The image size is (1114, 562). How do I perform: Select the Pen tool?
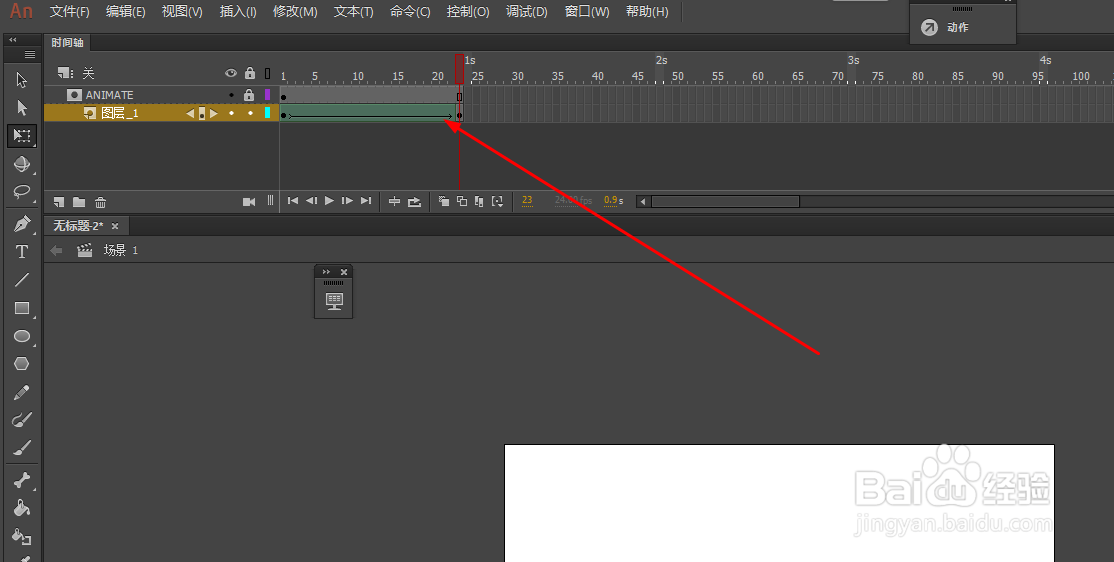pyautogui.click(x=21, y=224)
